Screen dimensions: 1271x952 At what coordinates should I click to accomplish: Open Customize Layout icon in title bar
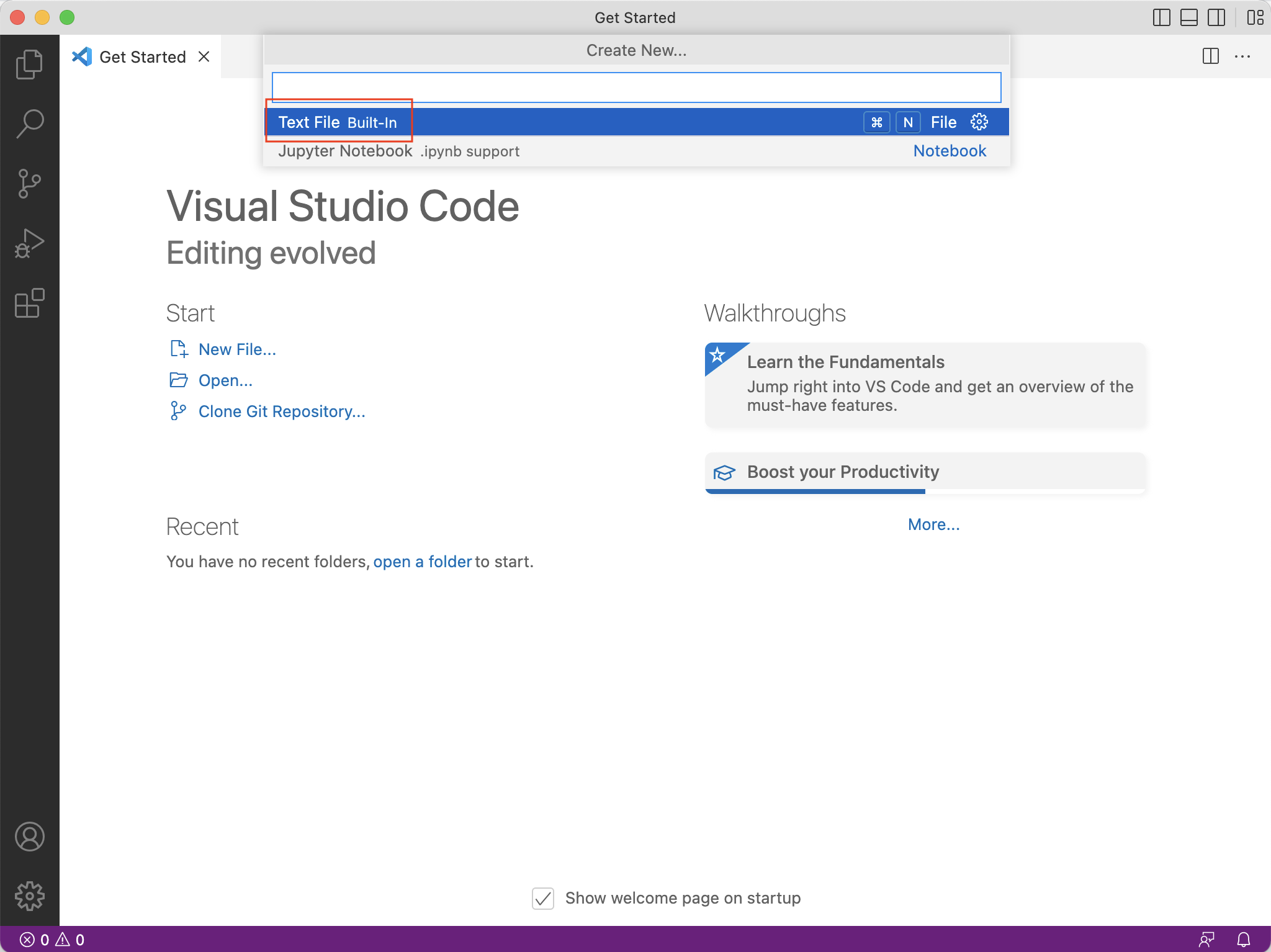[x=1255, y=17]
